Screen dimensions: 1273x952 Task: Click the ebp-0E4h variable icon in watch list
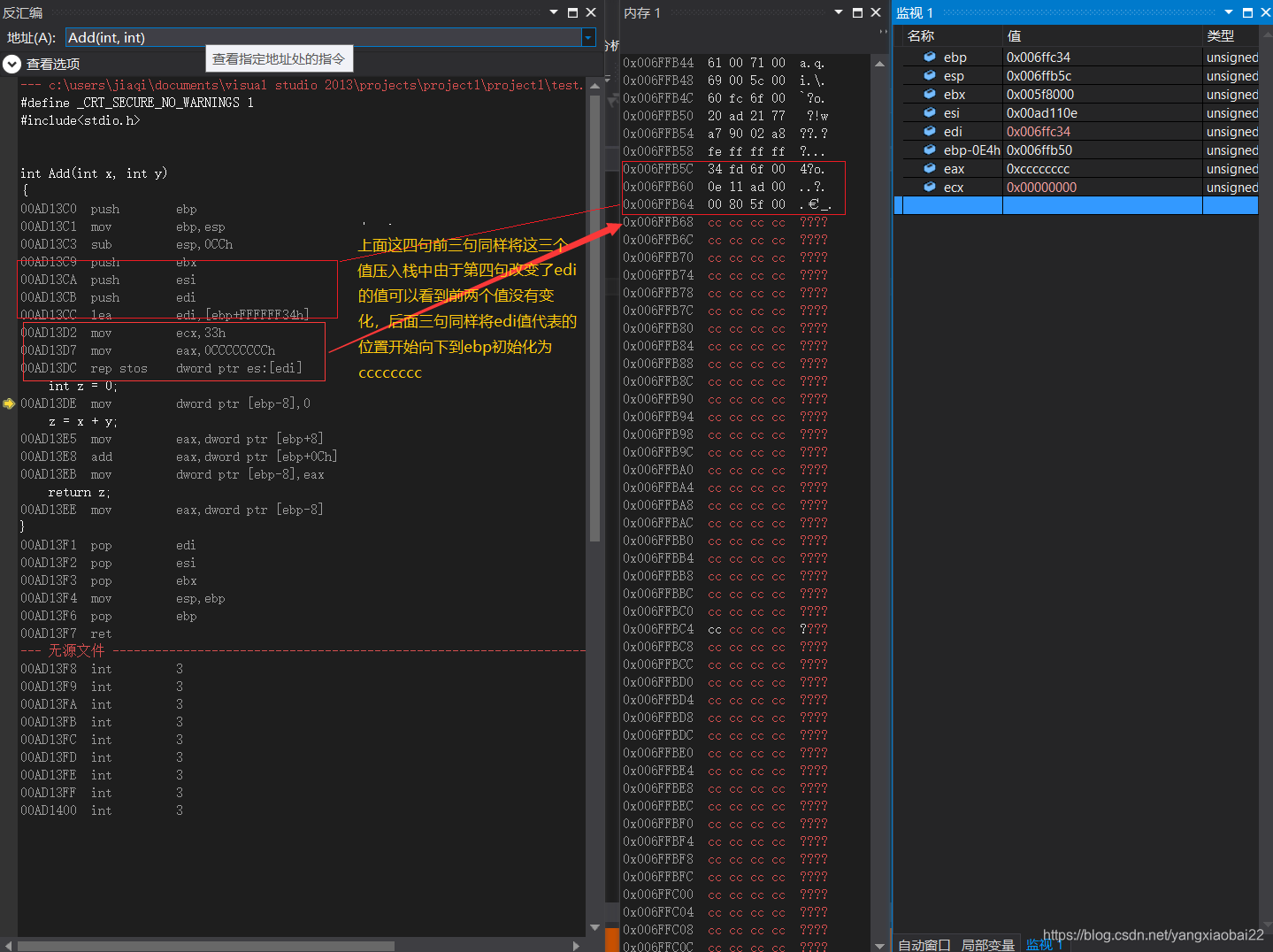click(x=930, y=150)
